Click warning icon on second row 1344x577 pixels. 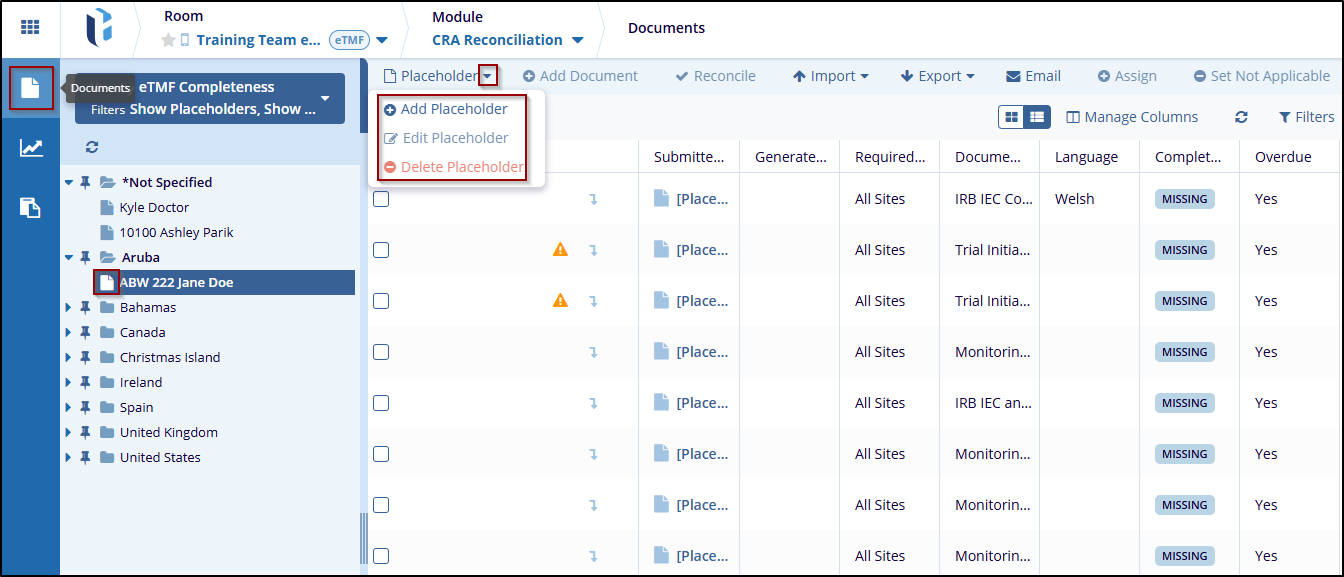tap(560, 250)
